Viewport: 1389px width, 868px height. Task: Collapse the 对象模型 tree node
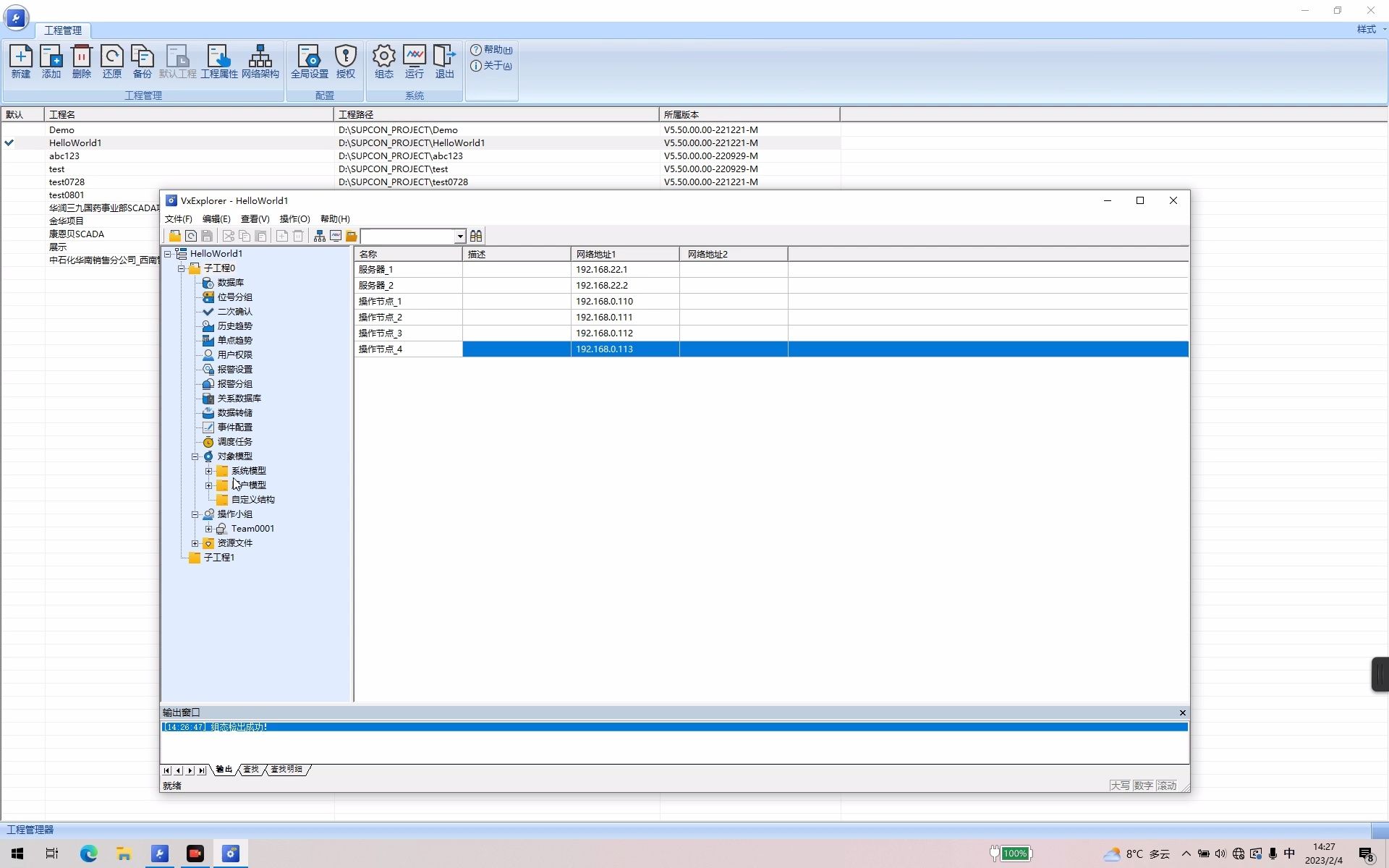[195, 456]
